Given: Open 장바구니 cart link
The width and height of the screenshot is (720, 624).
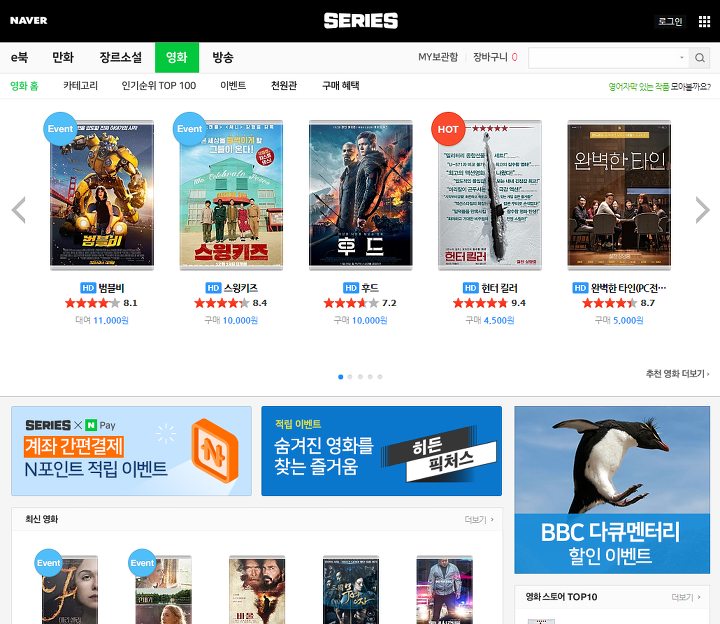Looking at the screenshot, I should [x=495, y=57].
